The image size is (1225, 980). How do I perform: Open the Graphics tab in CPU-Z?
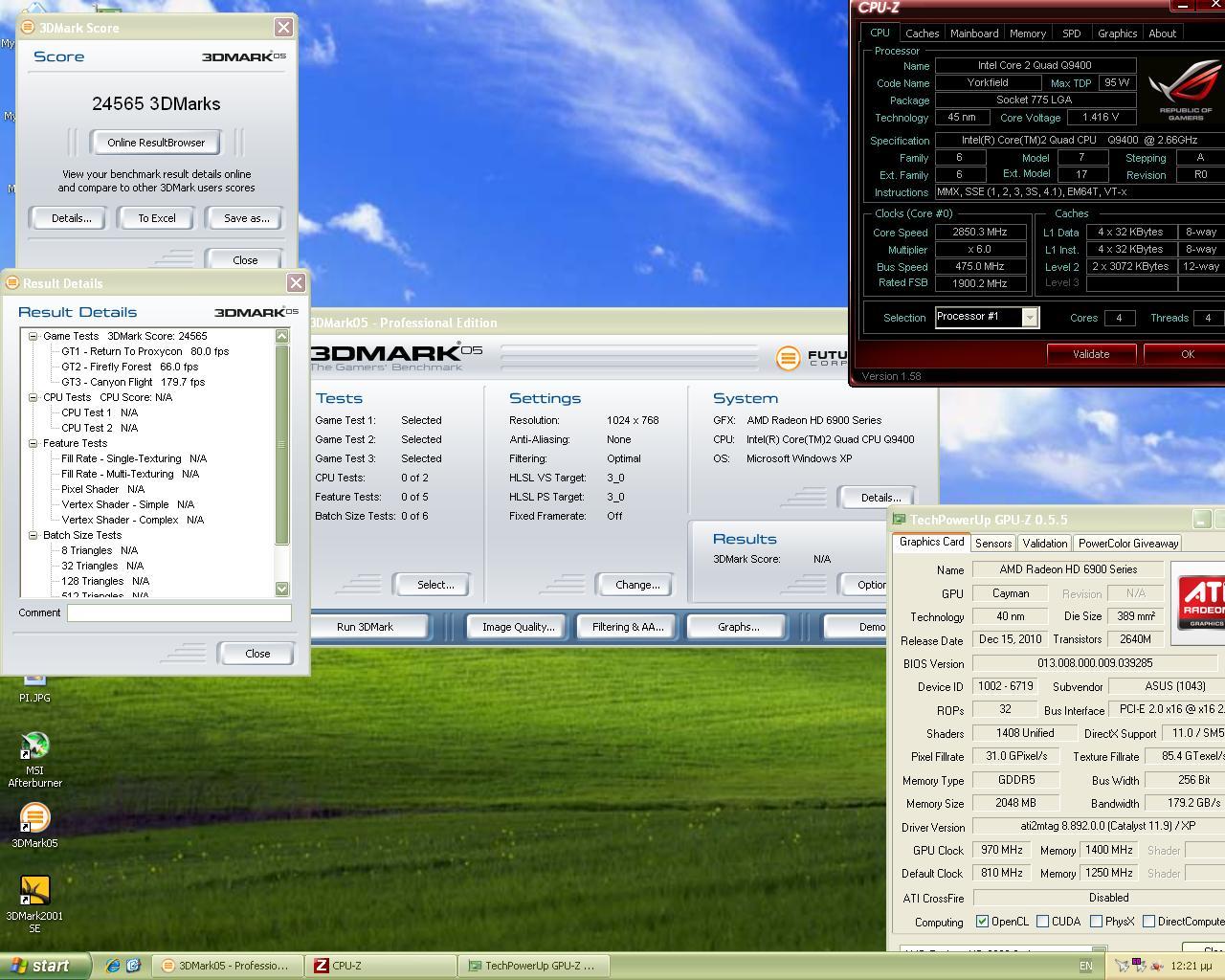click(x=1117, y=33)
